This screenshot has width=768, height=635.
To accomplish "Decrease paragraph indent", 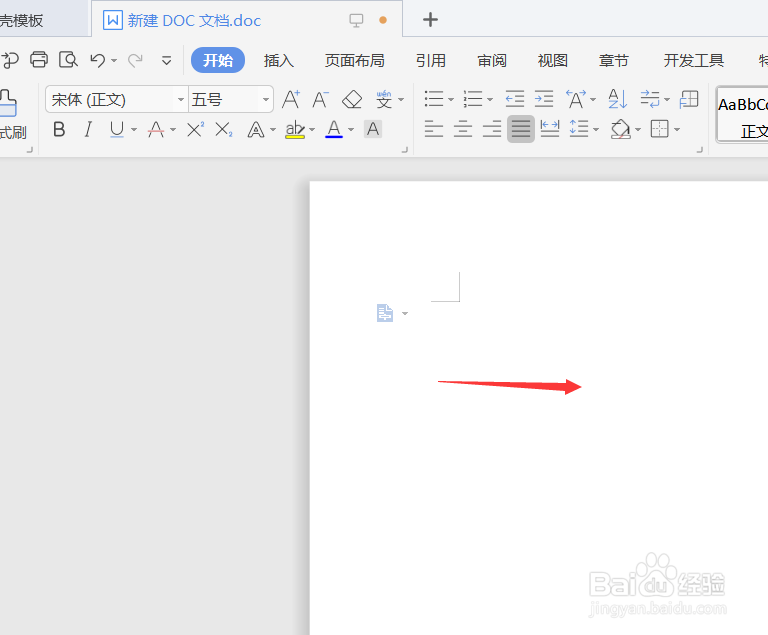I will pos(515,99).
